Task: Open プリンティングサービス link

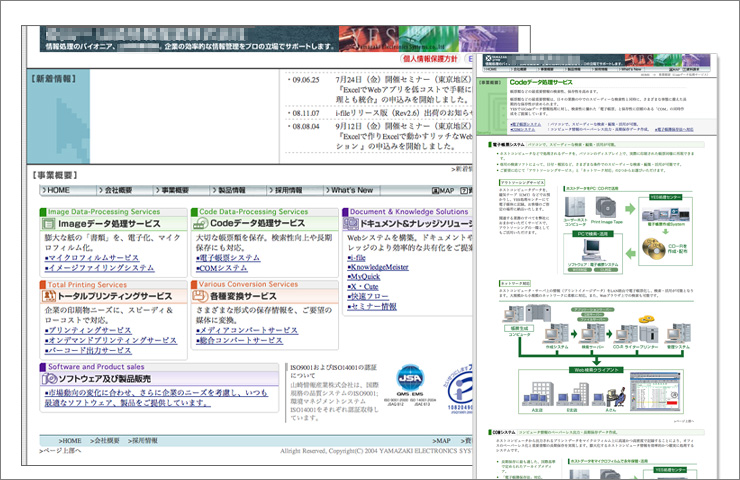Action: [88, 330]
